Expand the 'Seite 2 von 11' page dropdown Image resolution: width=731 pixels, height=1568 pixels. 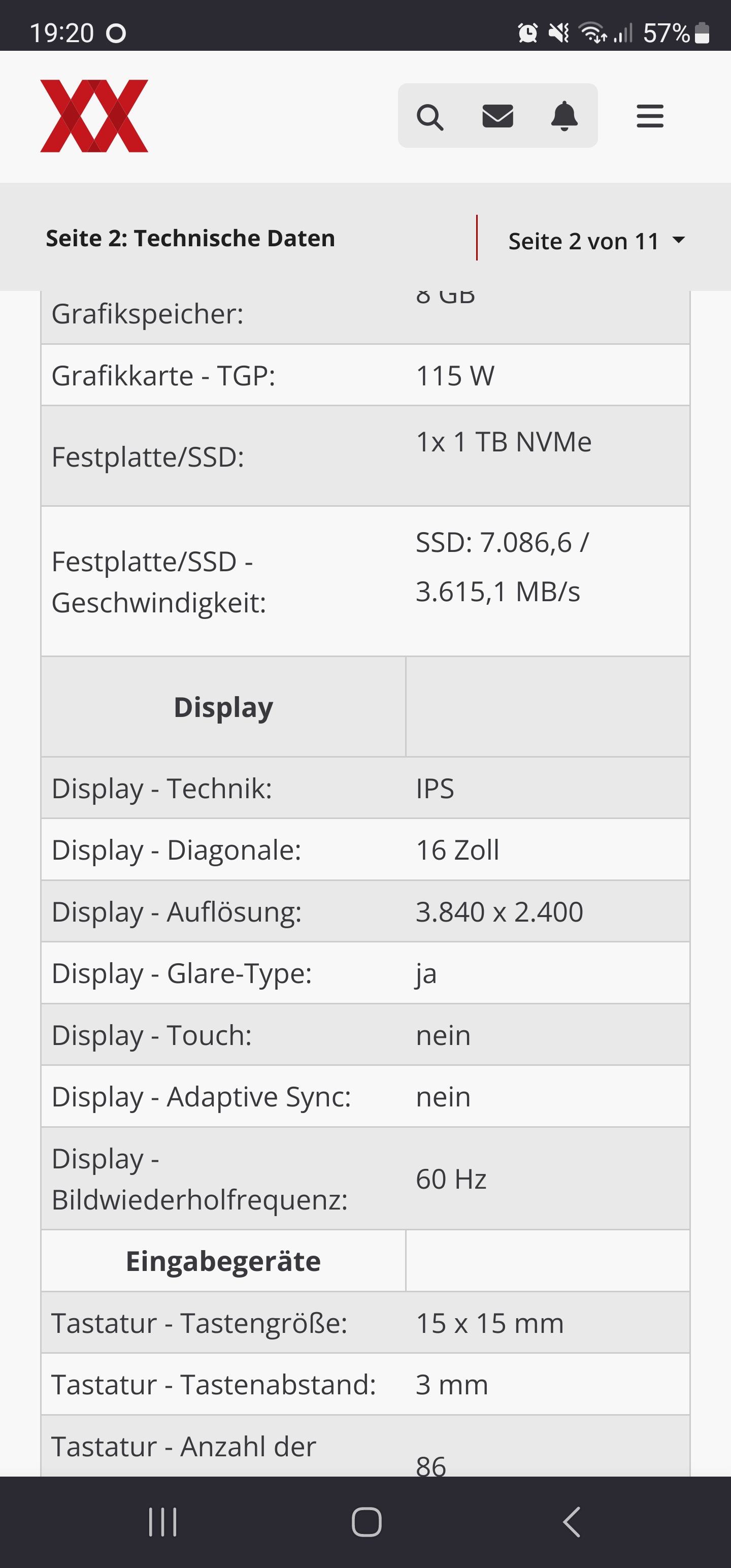coord(596,241)
